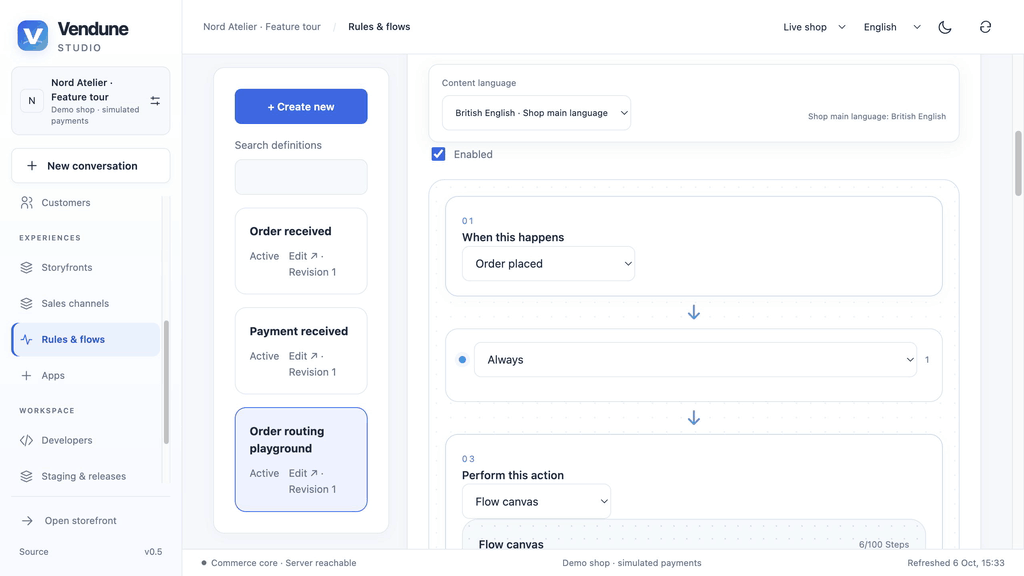Image resolution: width=1024 pixels, height=576 pixels.
Task: Click the Payment received edit arrow icon
Action: point(314,356)
